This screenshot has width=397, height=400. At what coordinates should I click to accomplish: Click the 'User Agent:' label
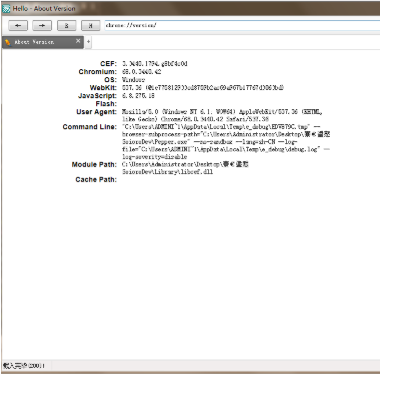97,112
